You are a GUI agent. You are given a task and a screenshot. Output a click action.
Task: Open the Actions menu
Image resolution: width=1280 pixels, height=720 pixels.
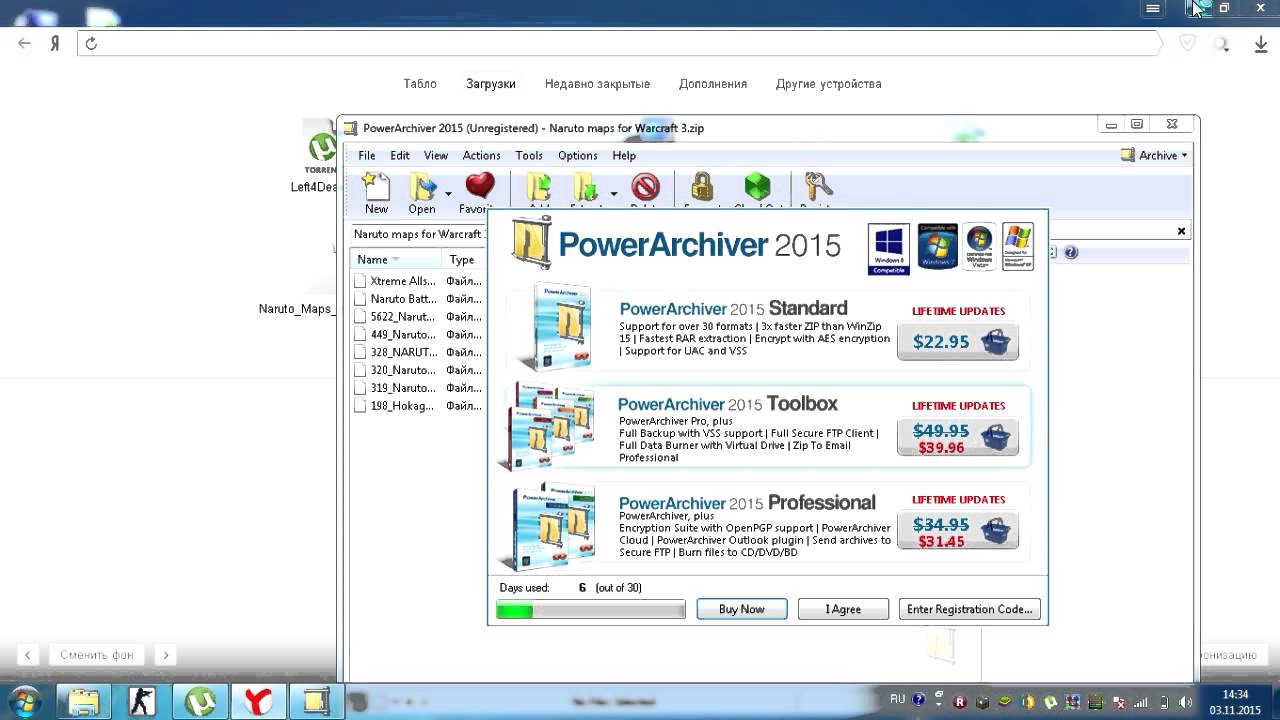[481, 156]
